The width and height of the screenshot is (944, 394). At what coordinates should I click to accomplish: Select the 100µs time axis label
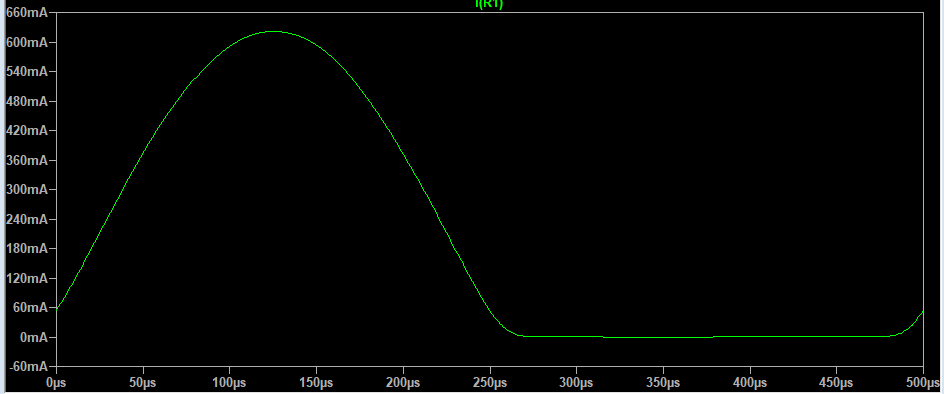(229, 383)
